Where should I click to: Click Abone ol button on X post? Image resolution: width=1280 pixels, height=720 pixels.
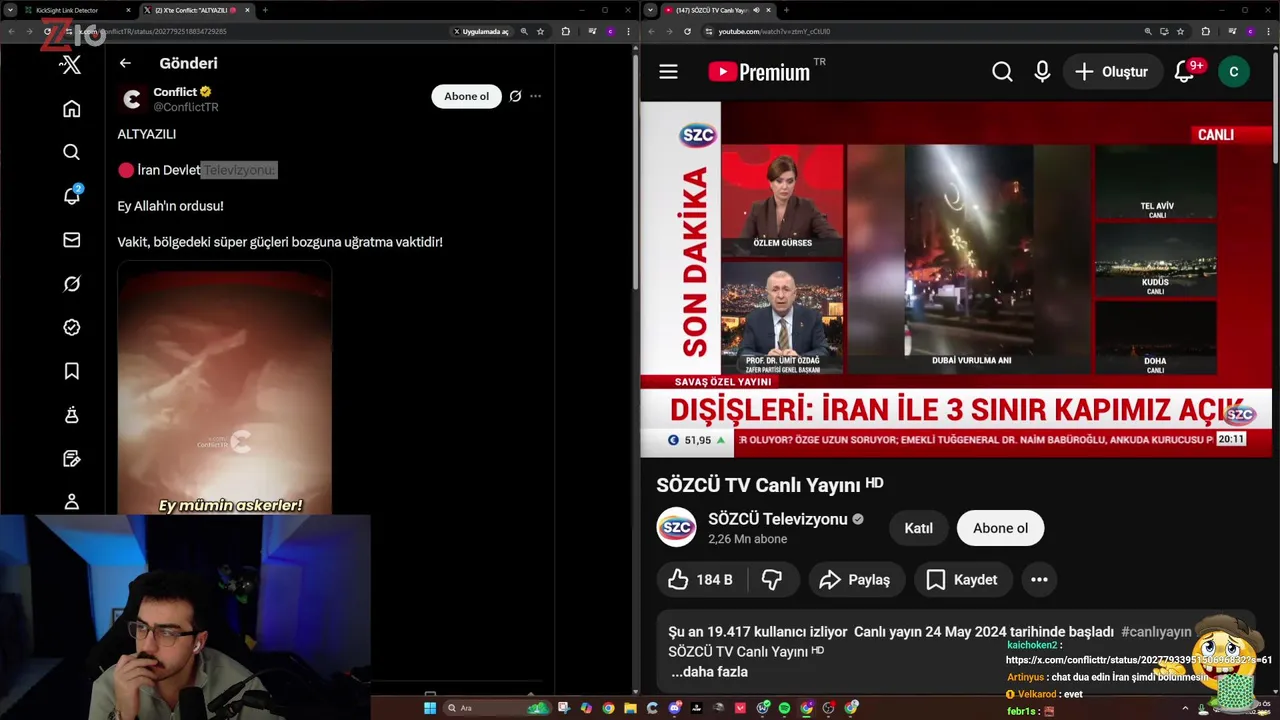[x=466, y=96]
